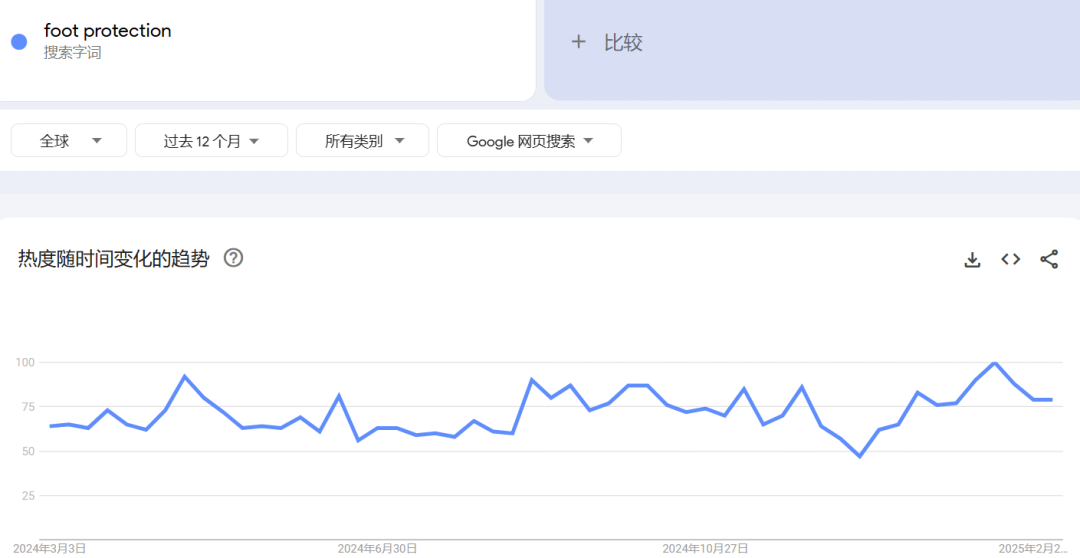
Task: Click the plus icon in the compare box
Action: coord(579,43)
